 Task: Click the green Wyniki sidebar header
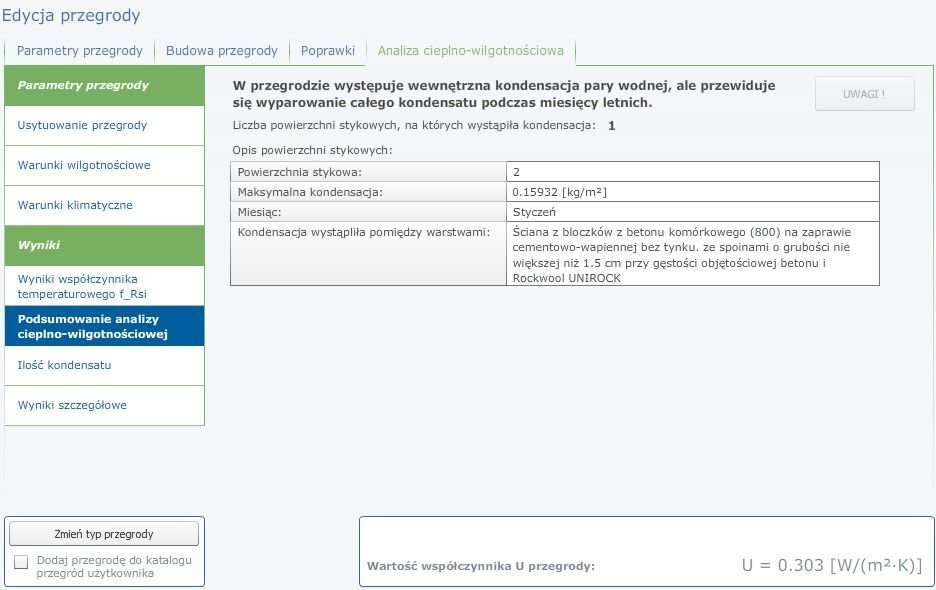coord(104,245)
